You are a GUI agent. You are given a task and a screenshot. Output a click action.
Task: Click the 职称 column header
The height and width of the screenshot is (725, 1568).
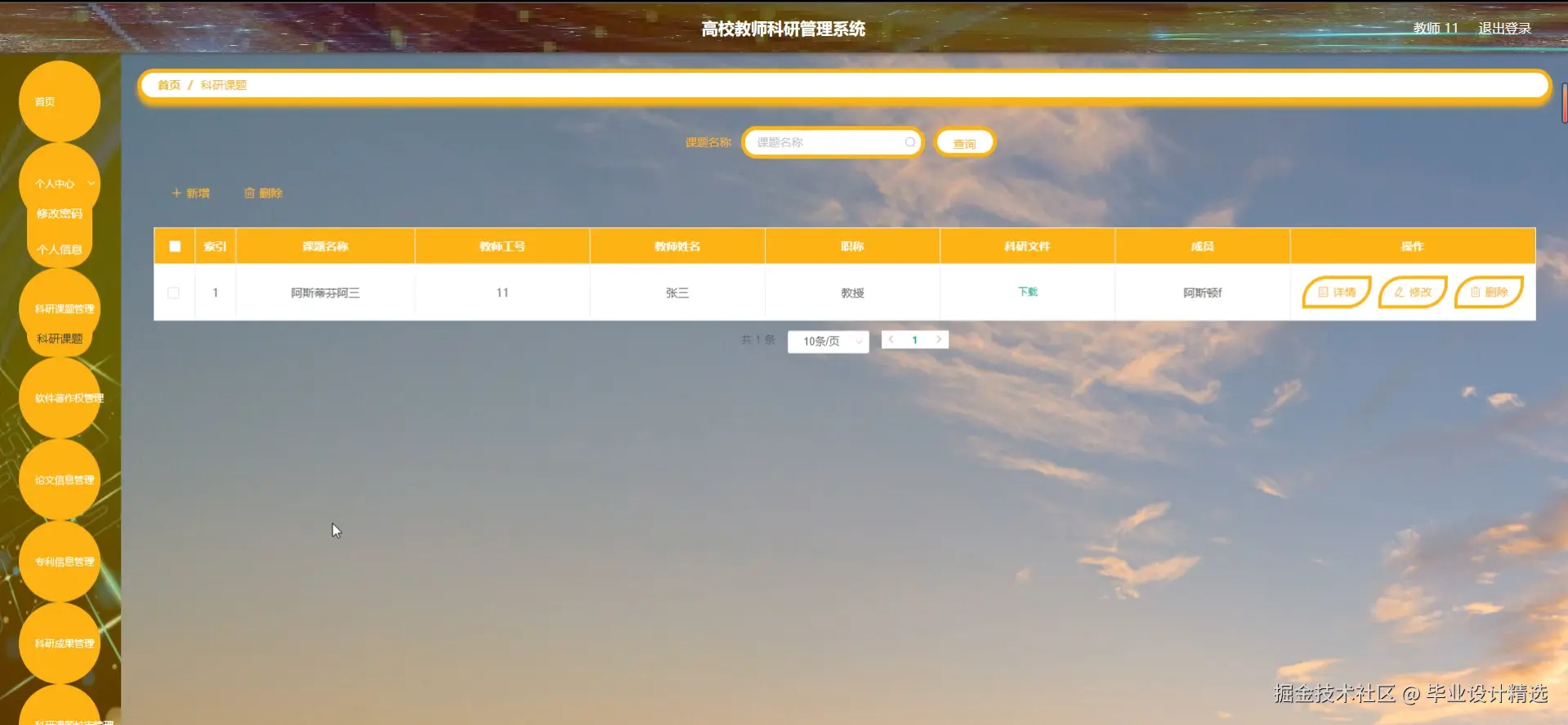[x=852, y=246]
